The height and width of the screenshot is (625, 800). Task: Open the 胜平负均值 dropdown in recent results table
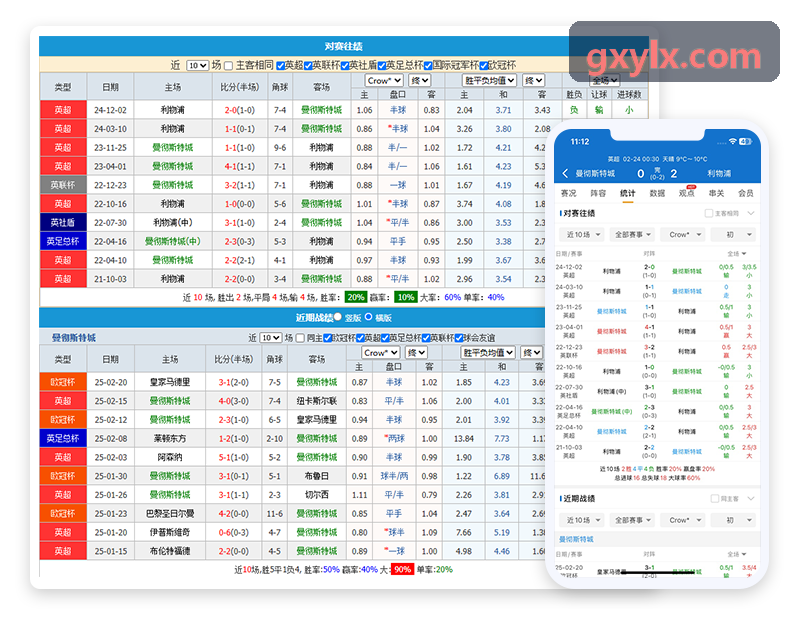[x=488, y=353]
